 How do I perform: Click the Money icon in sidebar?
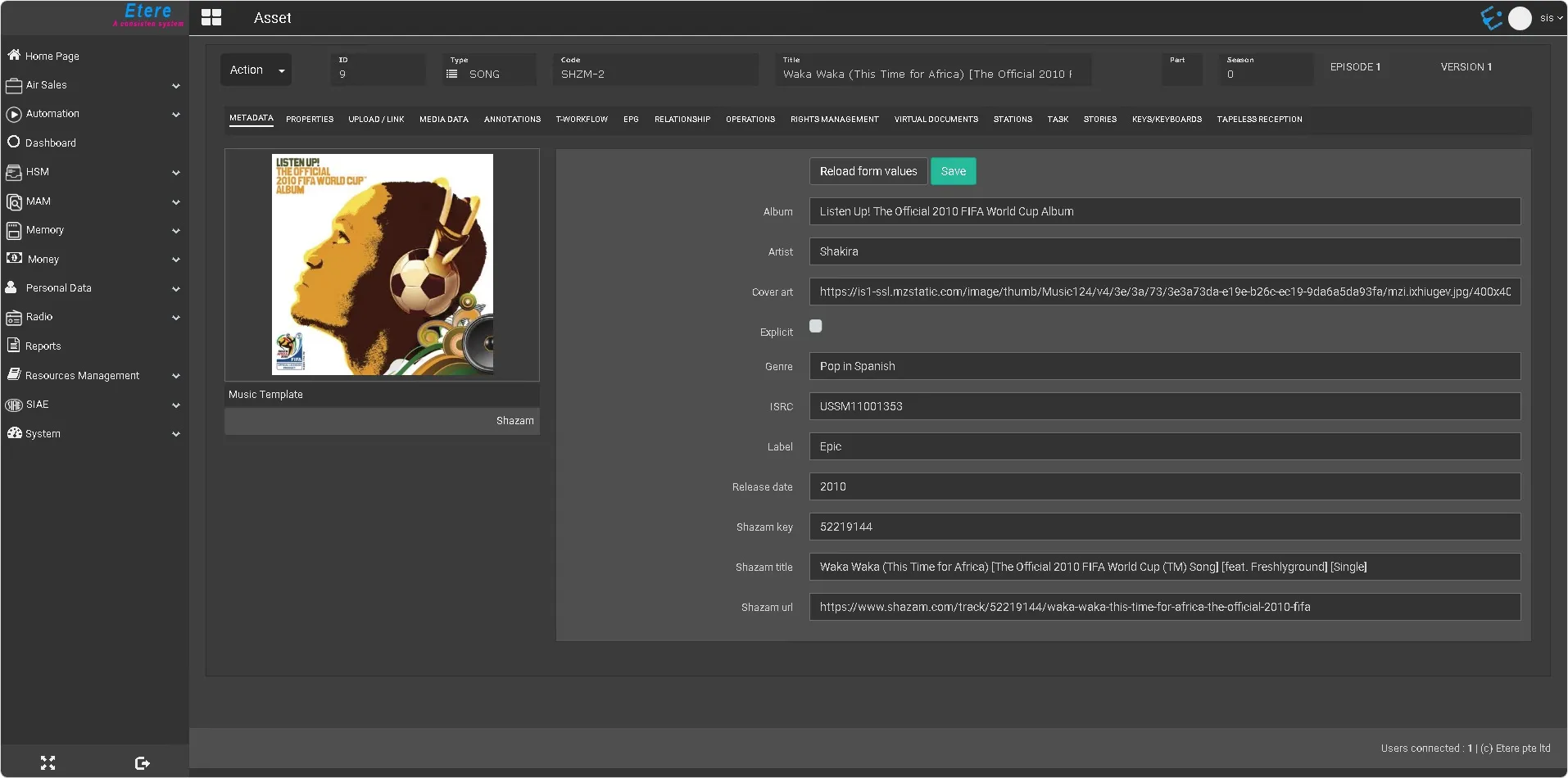coord(14,258)
